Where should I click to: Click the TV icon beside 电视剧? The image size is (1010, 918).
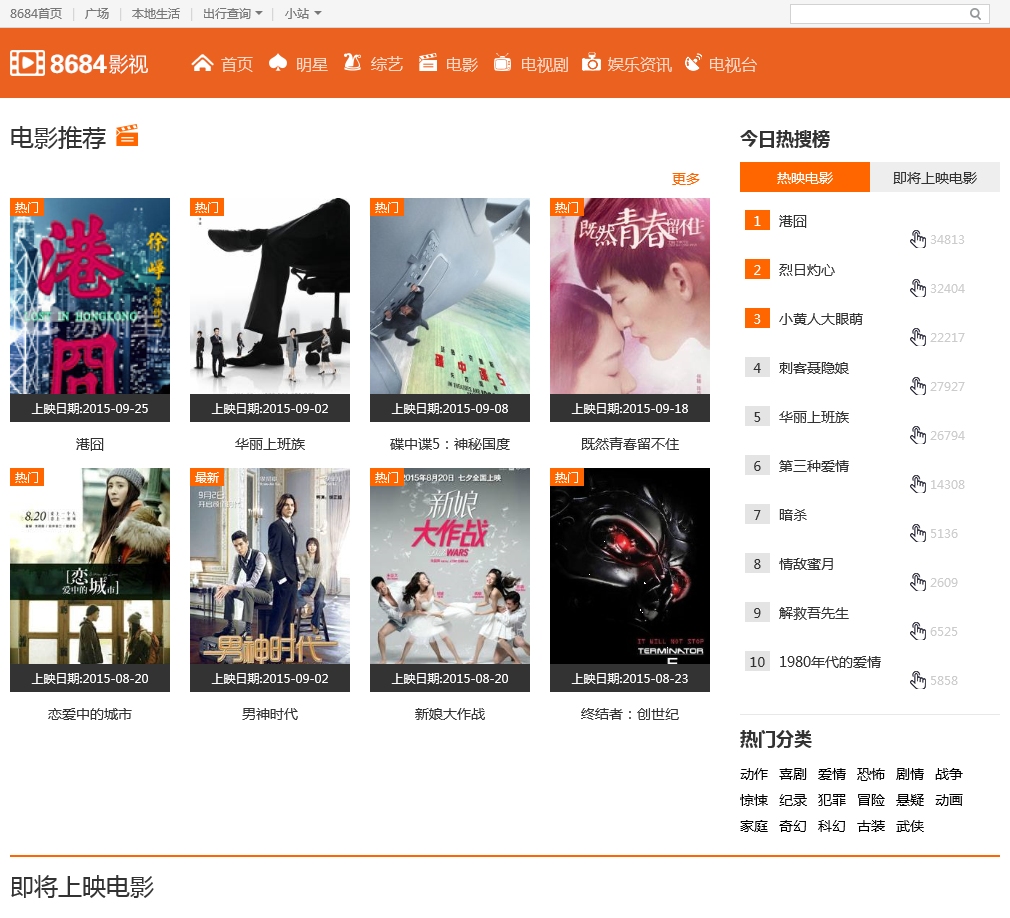point(502,62)
